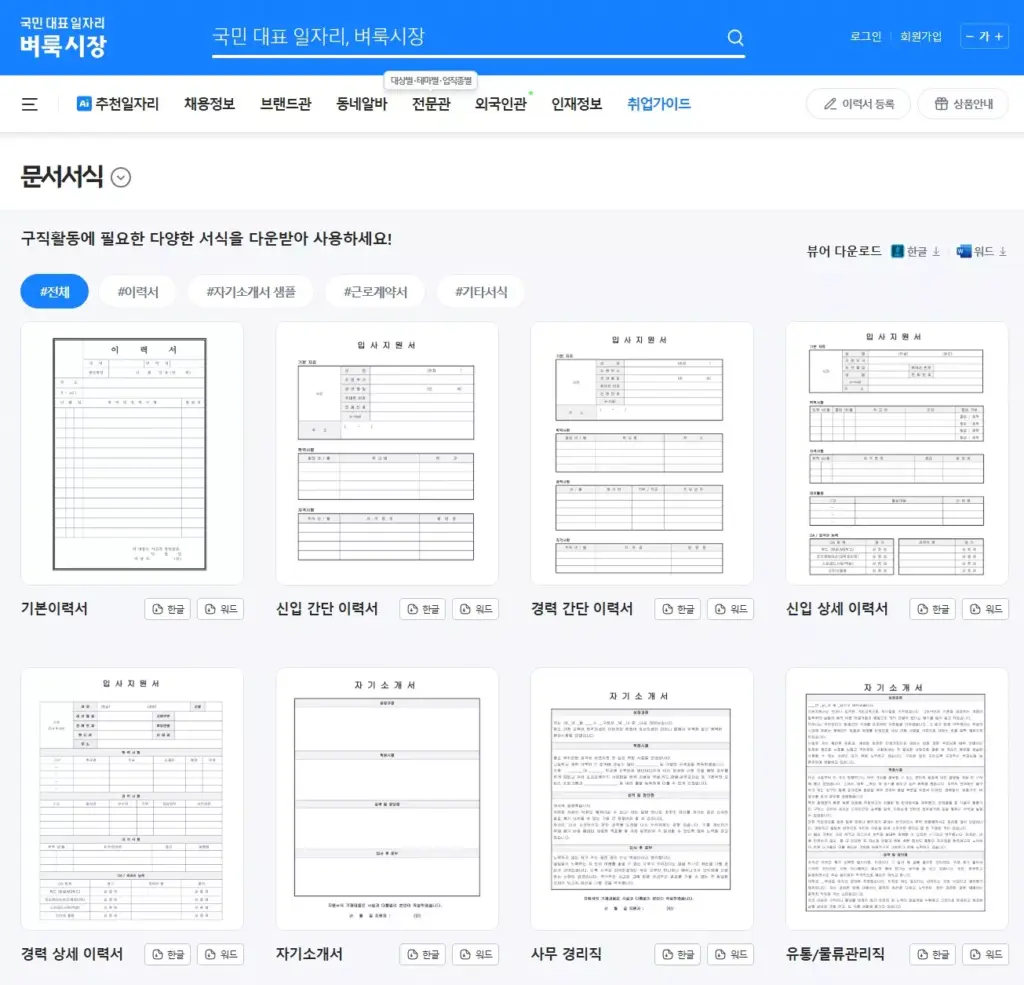Click the AI badge beside 추천일자리
This screenshot has height=985, width=1024.
[81, 103]
